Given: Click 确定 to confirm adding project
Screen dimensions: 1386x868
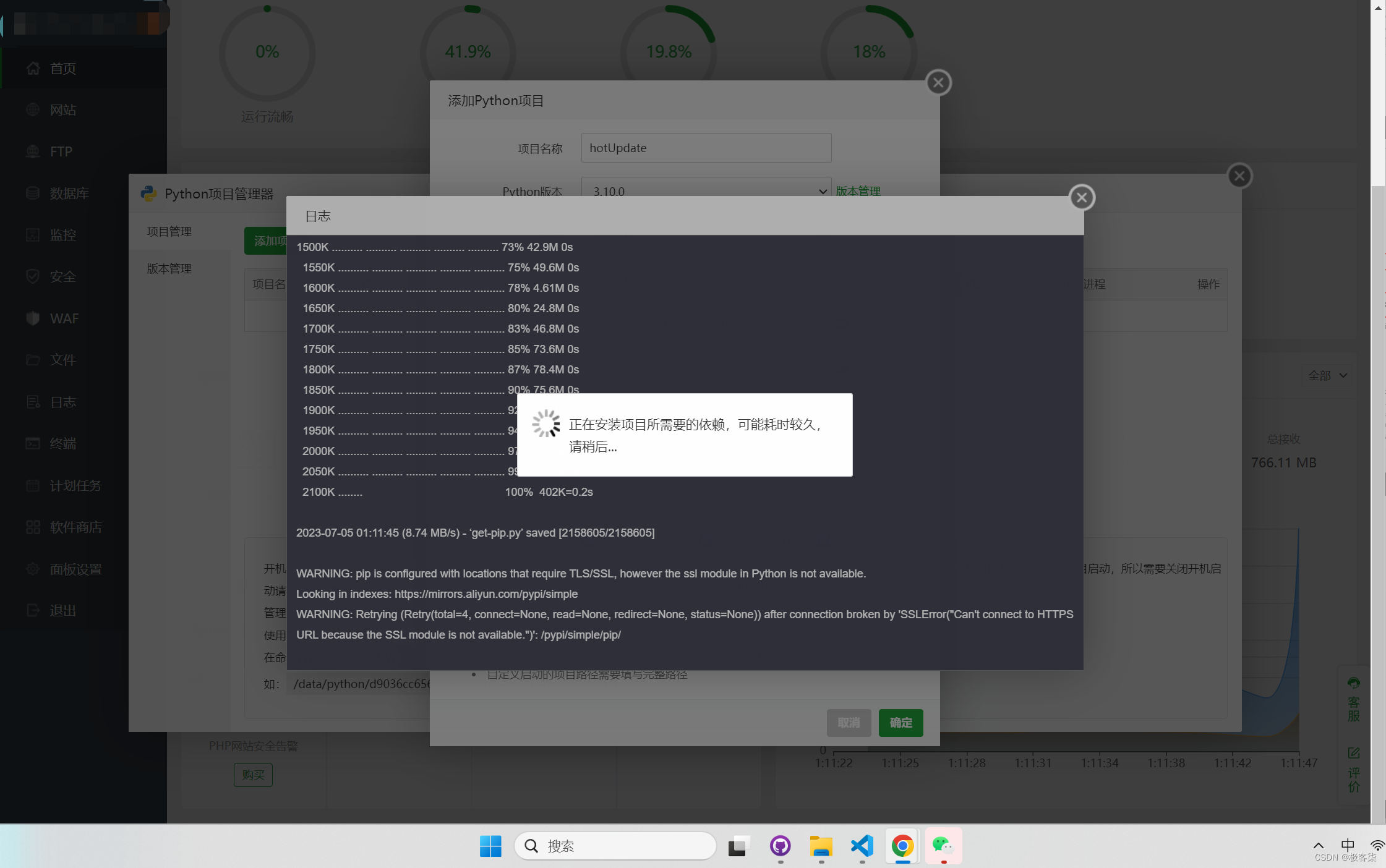Looking at the screenshot, I should pyautogui.click(x=900, y=723).
